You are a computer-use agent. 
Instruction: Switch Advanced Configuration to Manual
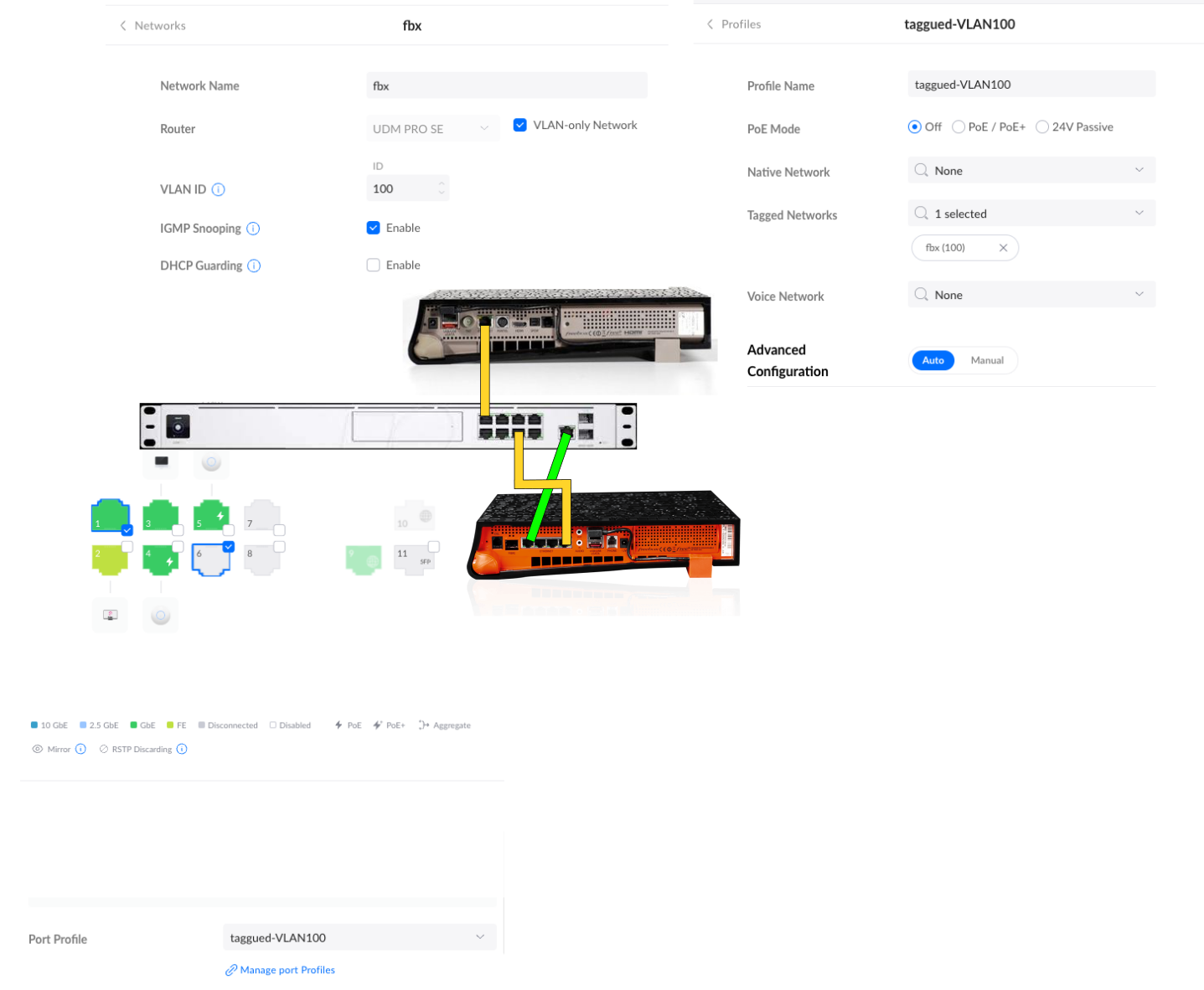pyautogui.click(x=986, y=360)
